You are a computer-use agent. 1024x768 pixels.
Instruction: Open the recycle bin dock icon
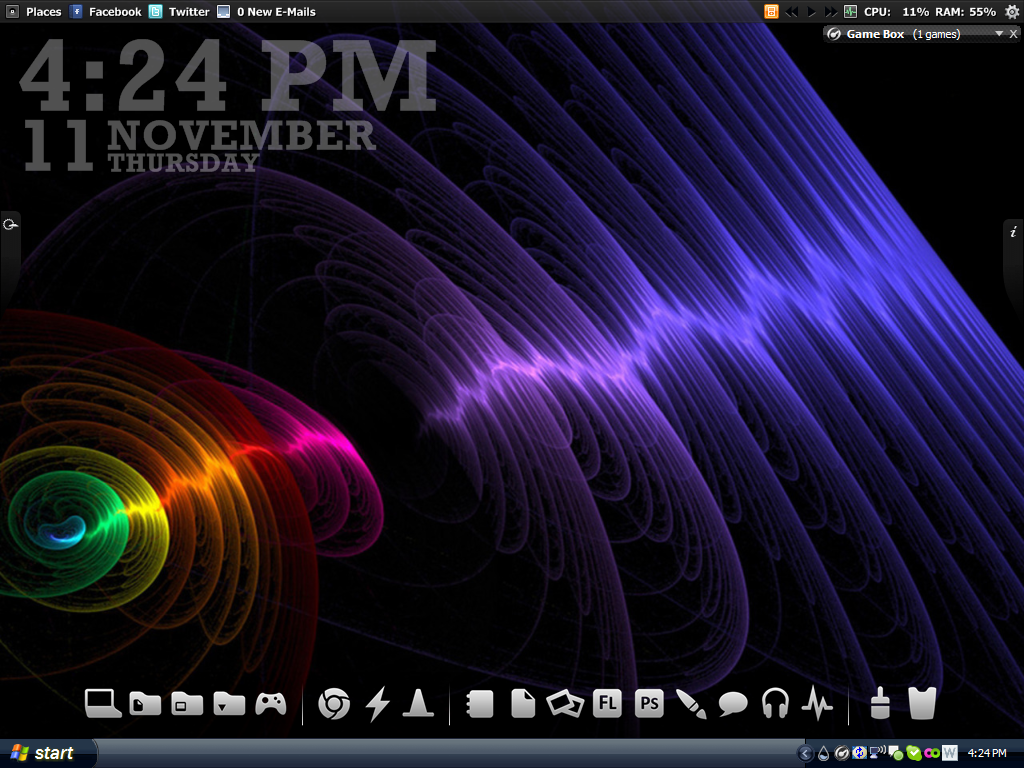tap(921, 704)
